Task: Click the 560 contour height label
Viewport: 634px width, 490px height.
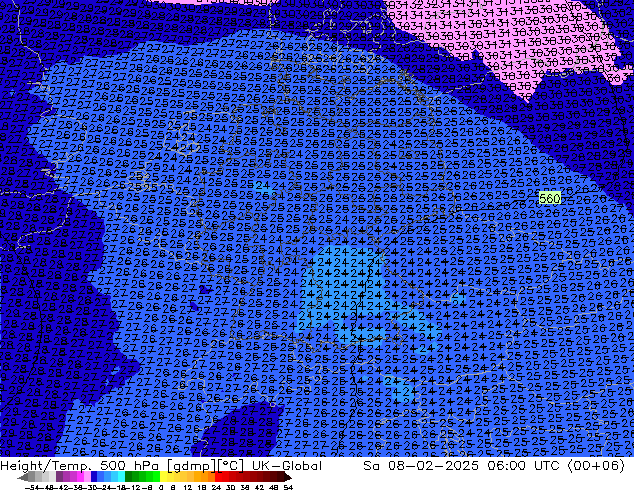Action: pos(549,198)
